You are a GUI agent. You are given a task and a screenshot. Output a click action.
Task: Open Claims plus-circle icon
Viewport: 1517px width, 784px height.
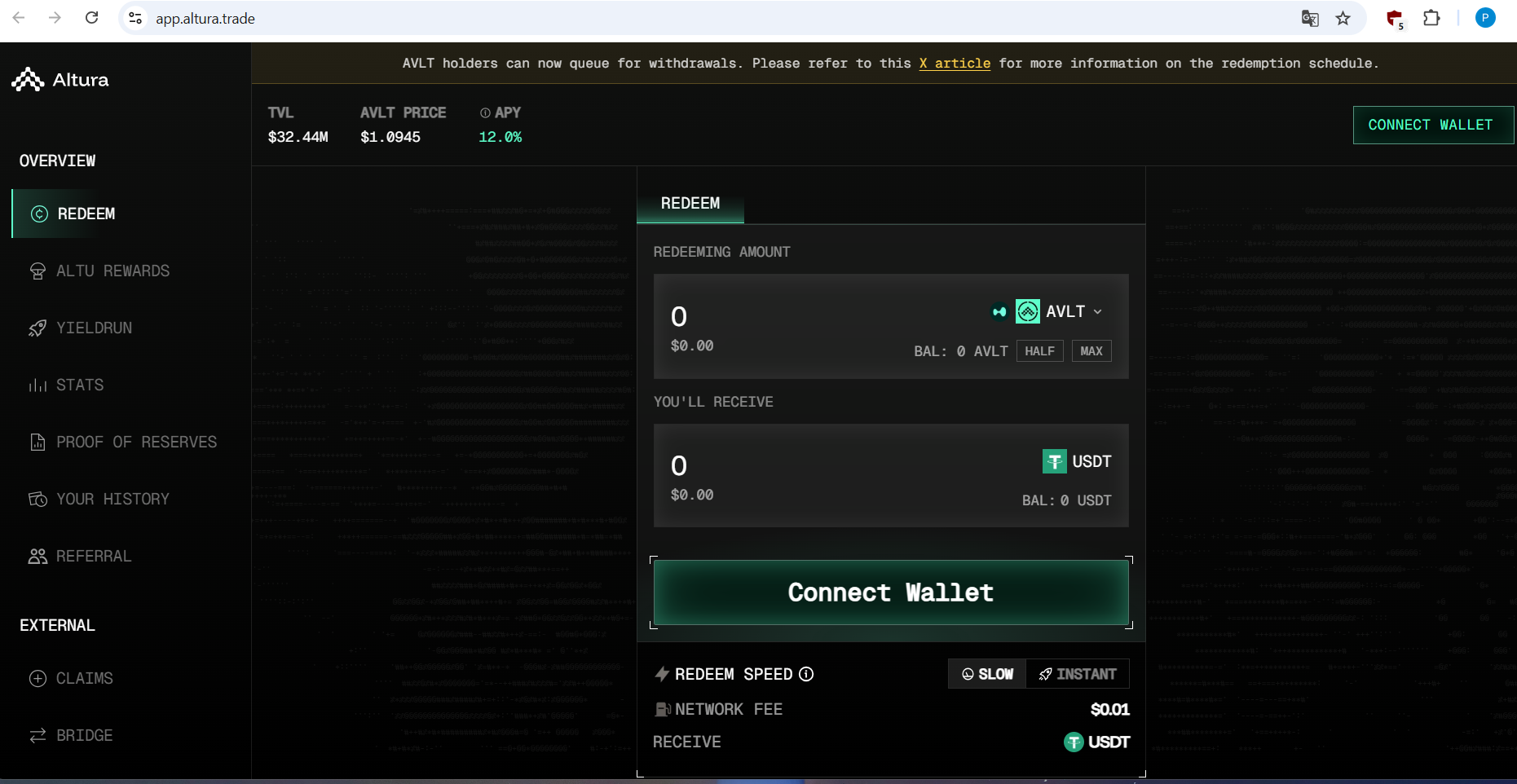click(37, 678)
